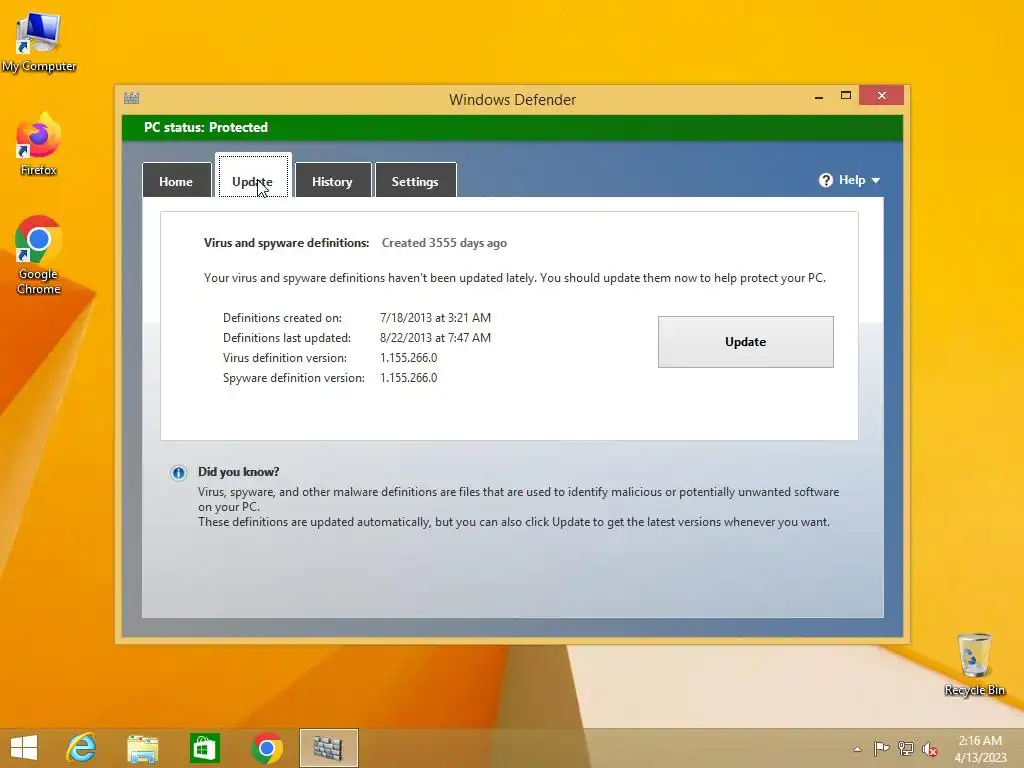Click 'Definitions last updated:' label
This screenshot has width=1024, height=768.
[287, 338]
